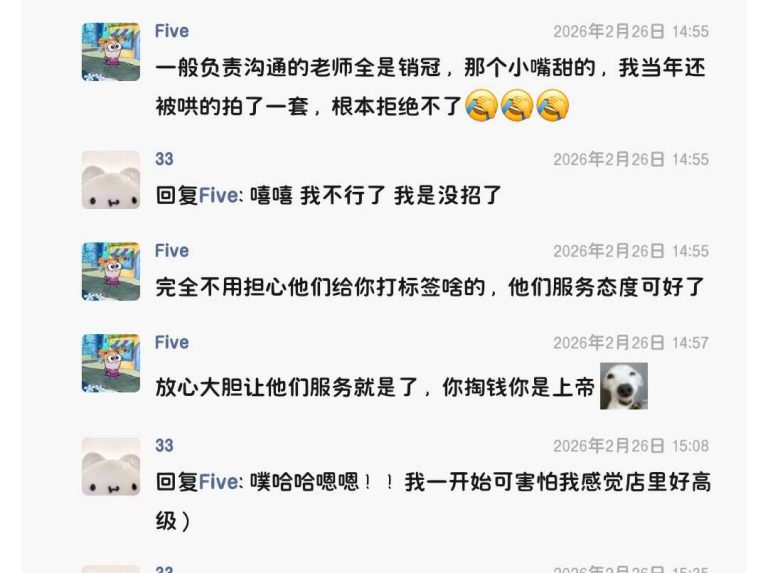
Task: Click username Five on the 14:57 comment
Action: [172, 342]
